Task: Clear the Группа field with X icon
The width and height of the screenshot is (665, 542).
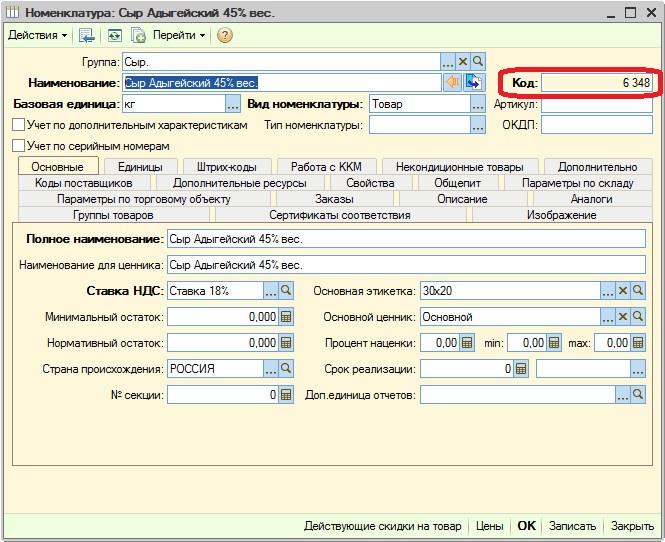Action: click(463, 62)
